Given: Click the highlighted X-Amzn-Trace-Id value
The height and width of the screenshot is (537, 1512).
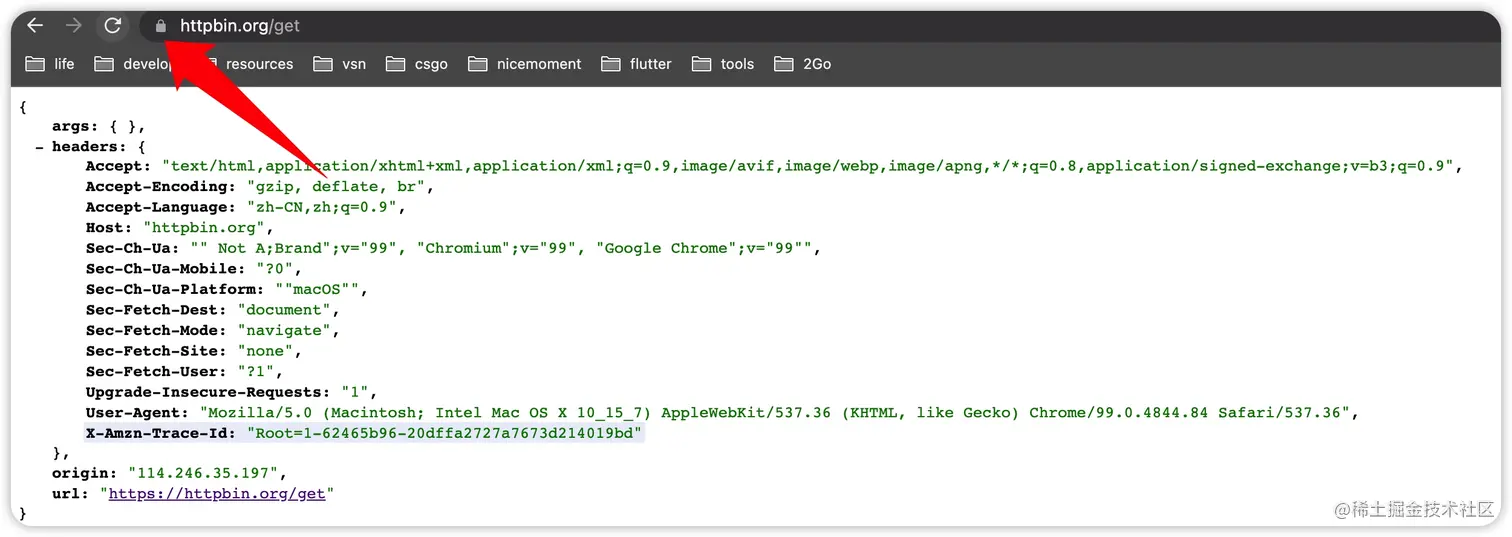Looking at the screenshot, I should [445, 433].
